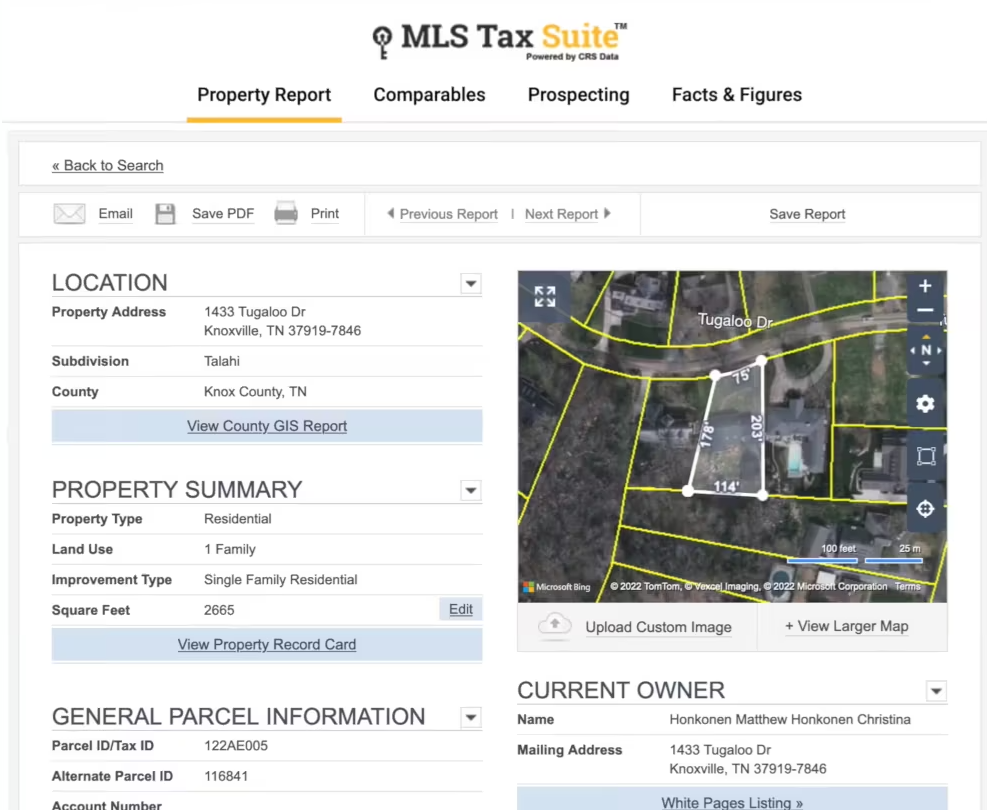This screenshot has height=810, width=987.
Task: Go to Previous Report
Action: tap(449, 215)
